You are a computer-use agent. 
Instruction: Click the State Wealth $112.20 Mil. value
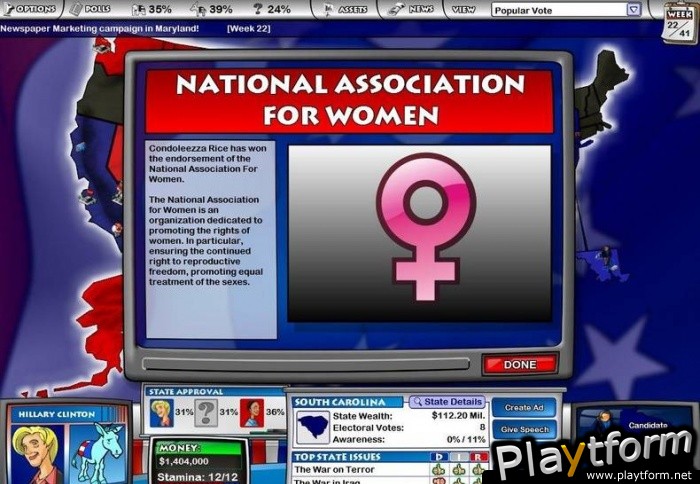pos(458,416)
